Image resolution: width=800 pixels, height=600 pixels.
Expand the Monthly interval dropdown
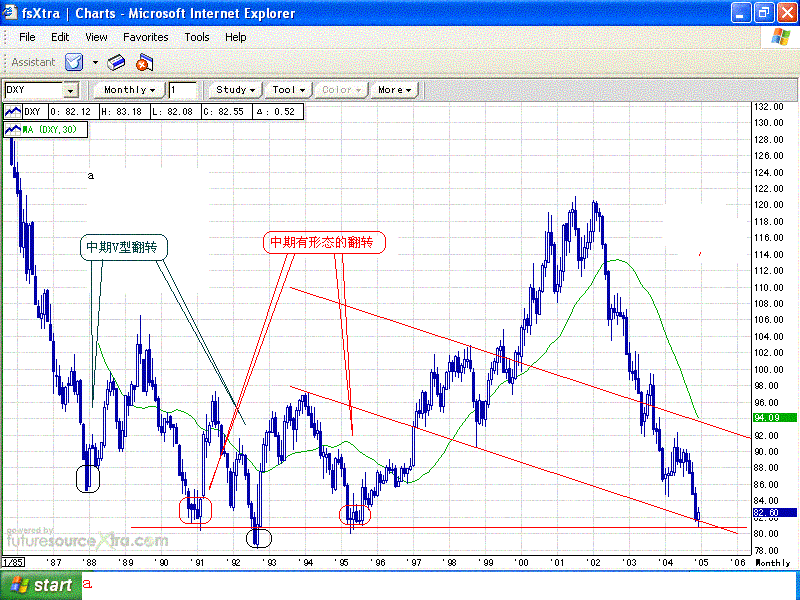tap(130, 90)
